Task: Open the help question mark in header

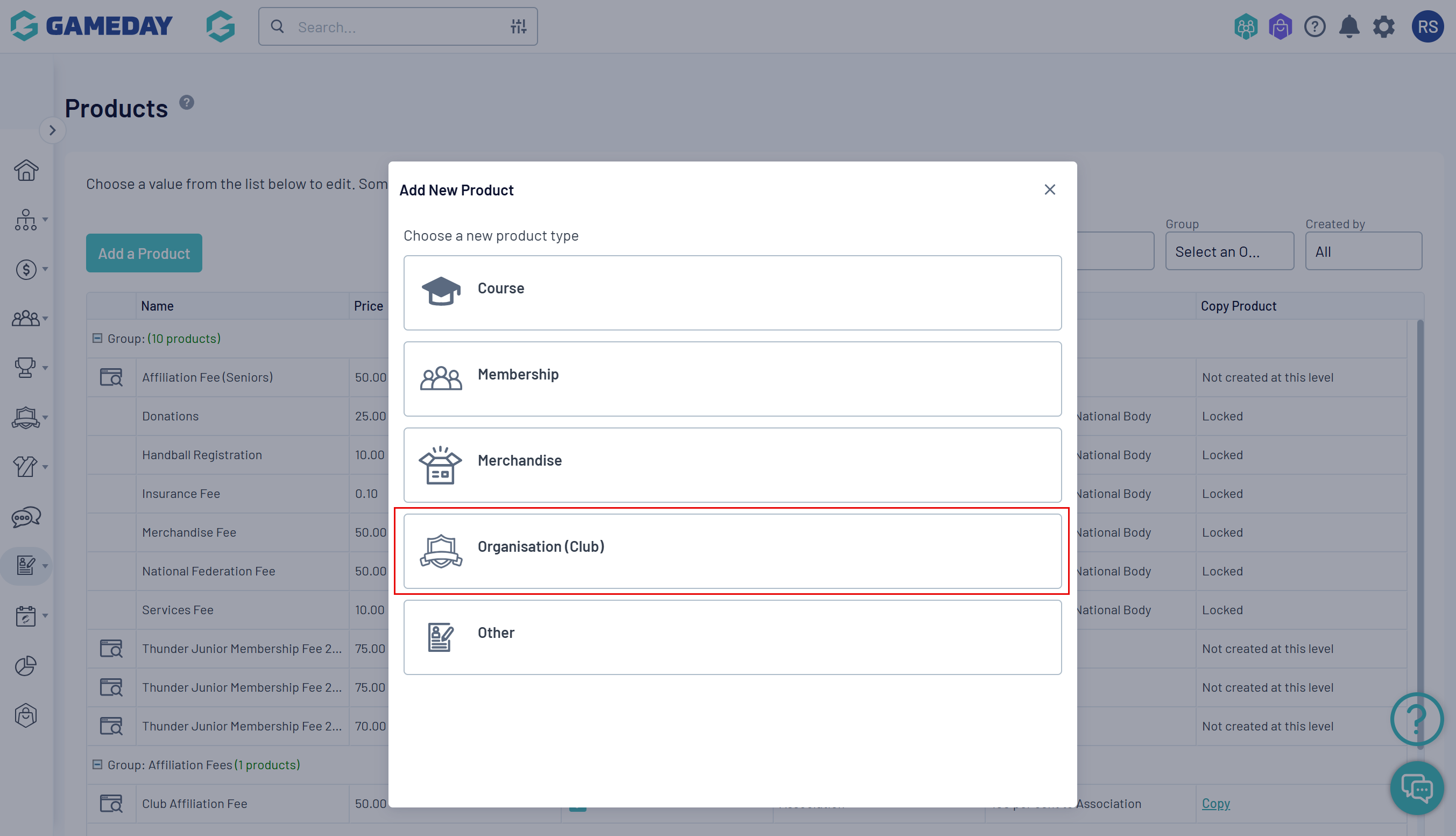Action: coord(1314,27)
